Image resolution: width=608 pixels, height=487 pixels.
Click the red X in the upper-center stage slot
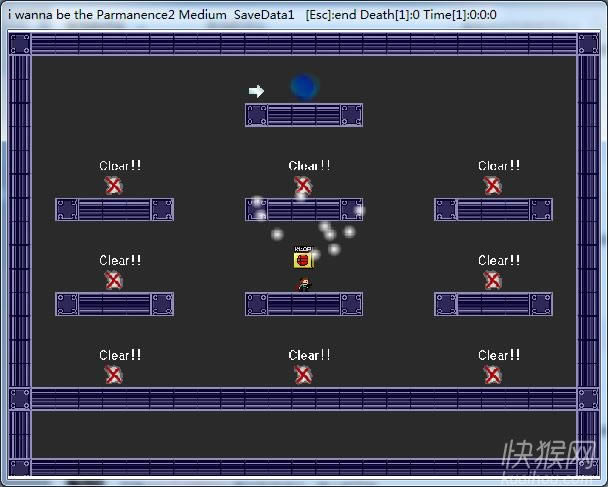[303, 185]
